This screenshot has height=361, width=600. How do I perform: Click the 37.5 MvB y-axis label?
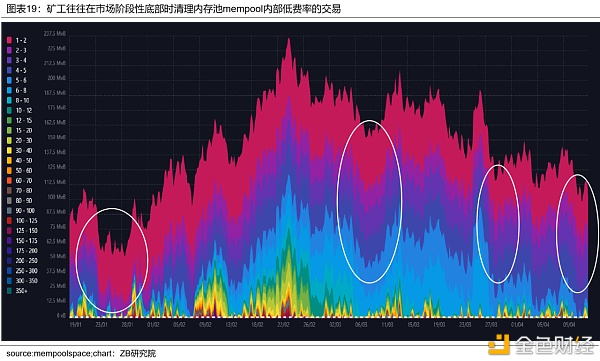click(x=56, y=271)
